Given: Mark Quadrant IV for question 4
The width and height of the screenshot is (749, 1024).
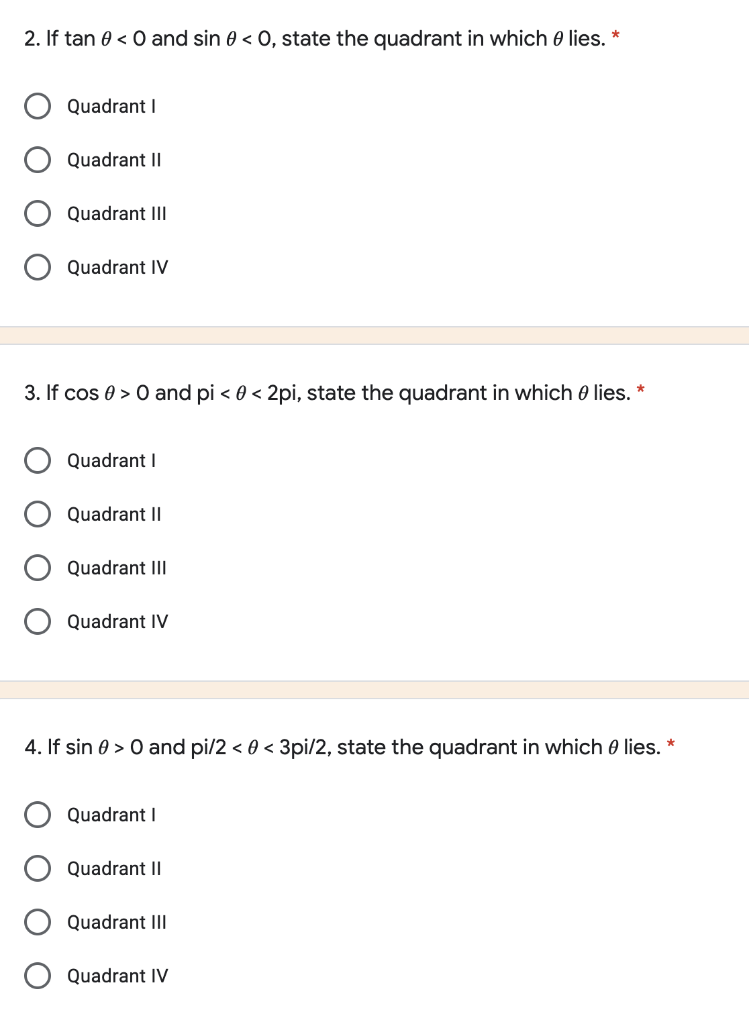Looking at the screenshot, I should (x=37, y=975).
